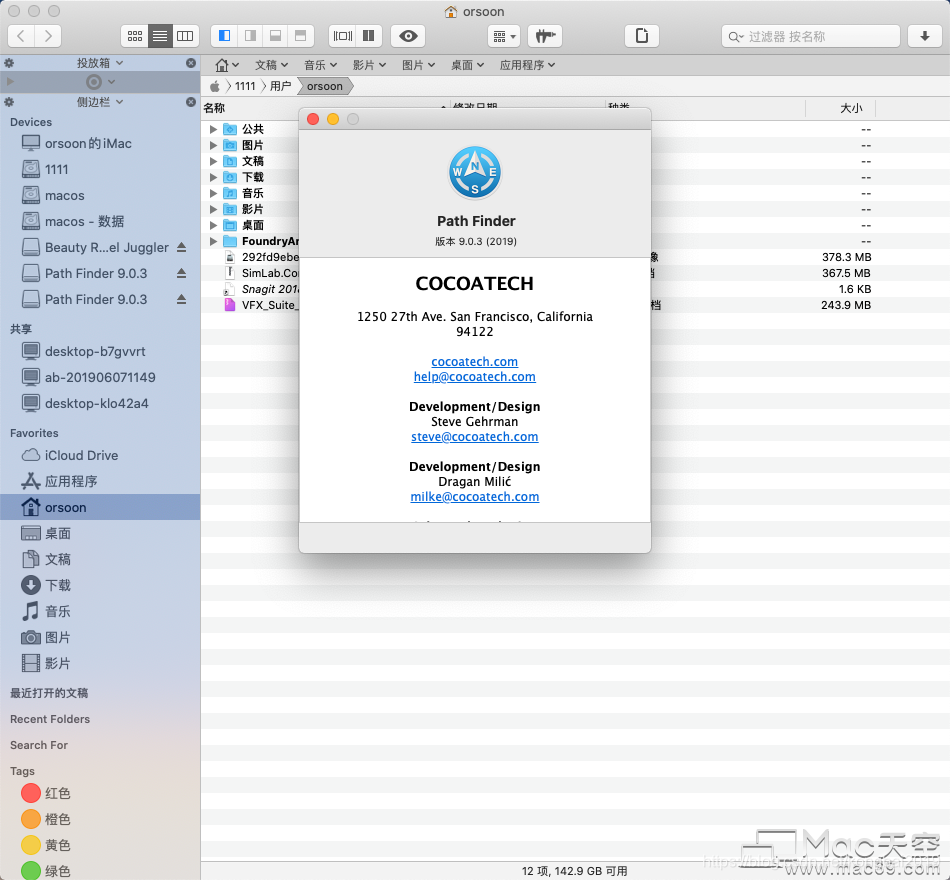950x880 pixels.
Task: Go forward with the right arrow button
Action: [48, 36]
